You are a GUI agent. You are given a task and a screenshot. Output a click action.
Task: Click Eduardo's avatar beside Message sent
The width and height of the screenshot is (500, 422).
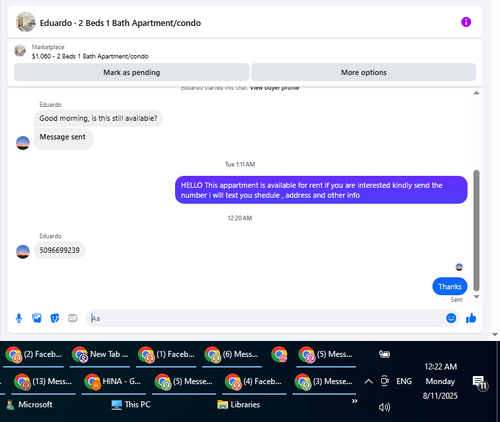point(23,143)
